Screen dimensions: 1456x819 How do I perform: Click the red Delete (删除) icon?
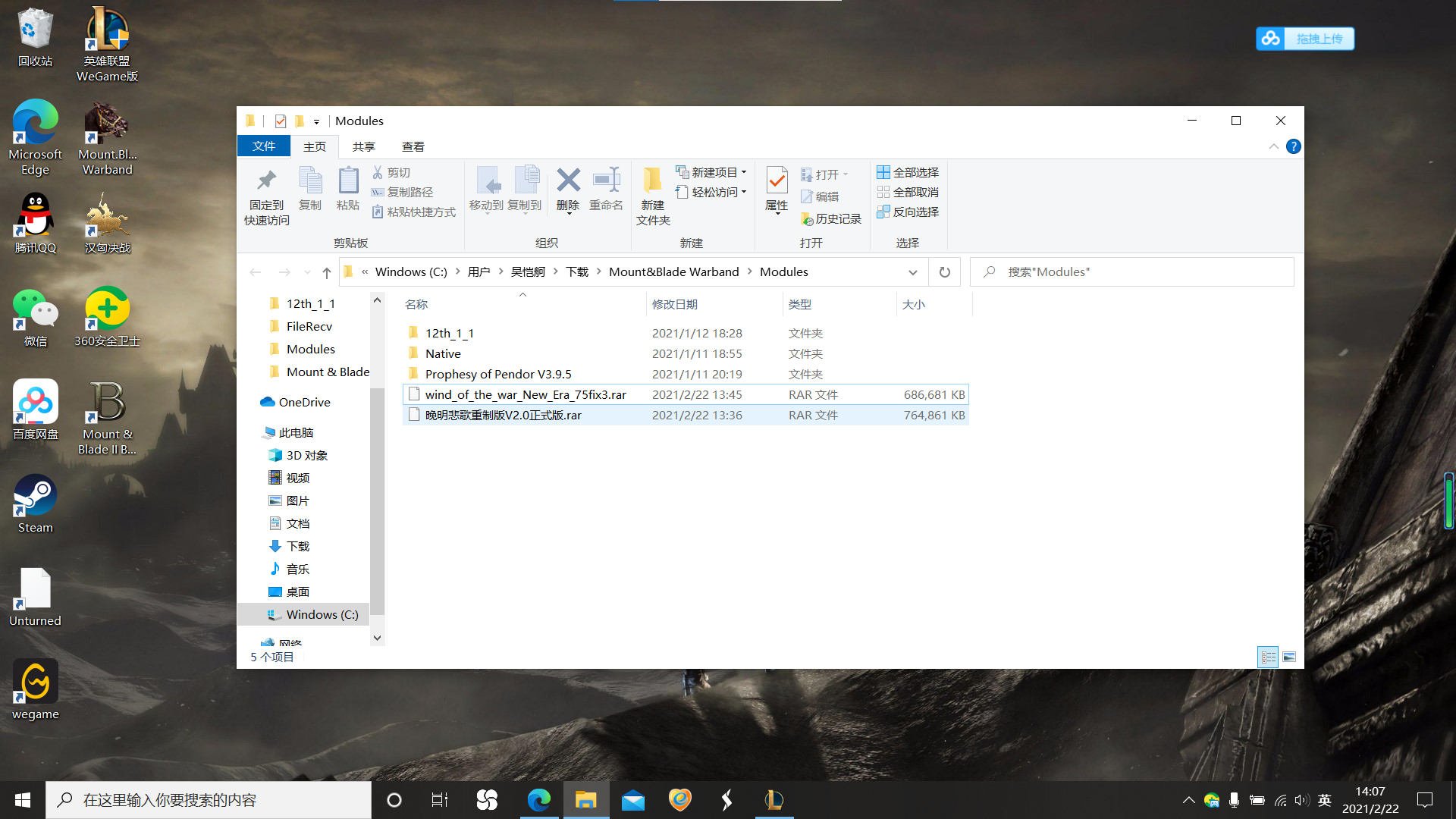click(x=568, y=180)
